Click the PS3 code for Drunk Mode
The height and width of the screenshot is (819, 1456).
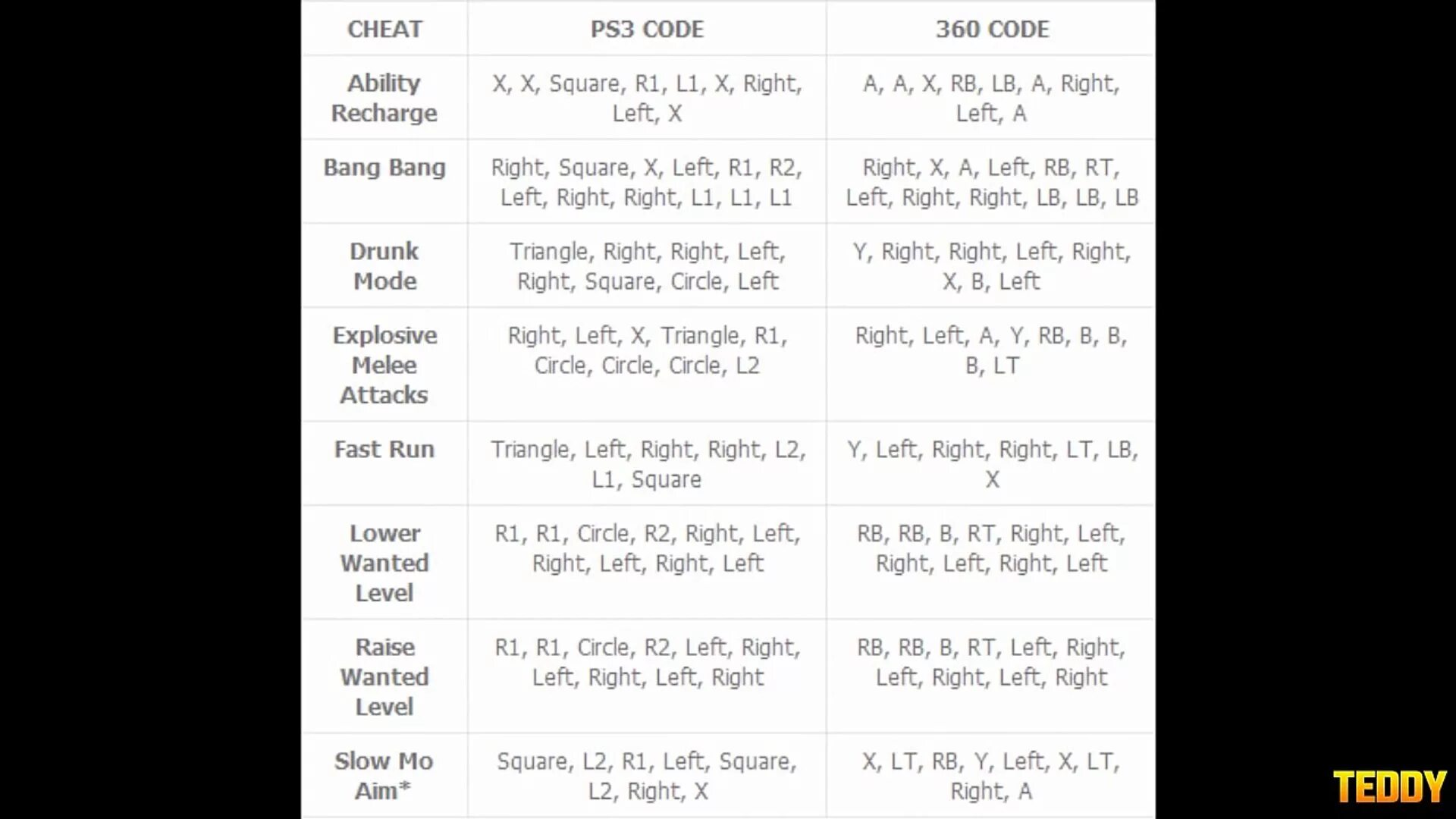pyautogui.click(x=647, y=266)
